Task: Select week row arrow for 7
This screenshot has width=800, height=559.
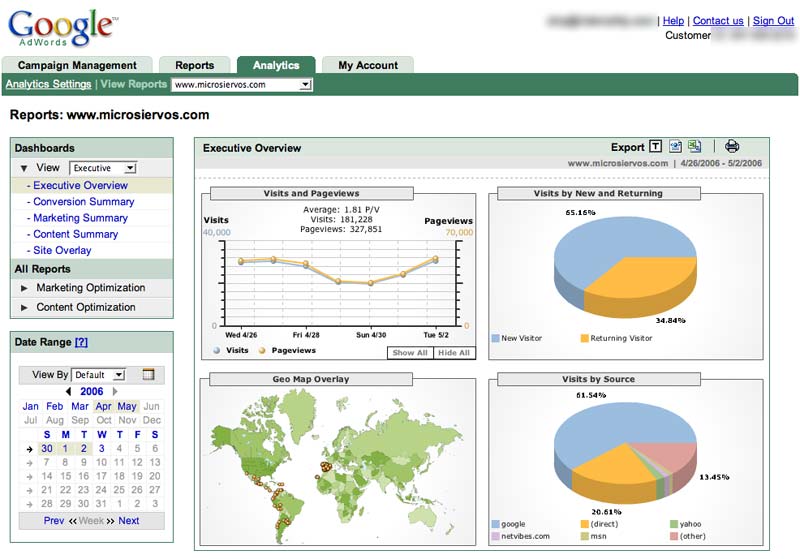Action: click(x=29, y=463)
